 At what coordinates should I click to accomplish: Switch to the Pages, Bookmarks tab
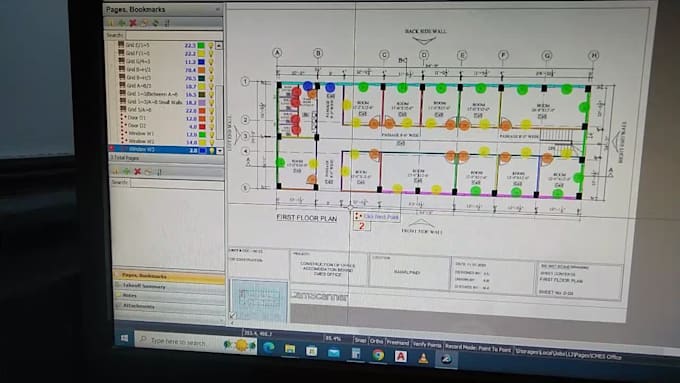(169, 276)
